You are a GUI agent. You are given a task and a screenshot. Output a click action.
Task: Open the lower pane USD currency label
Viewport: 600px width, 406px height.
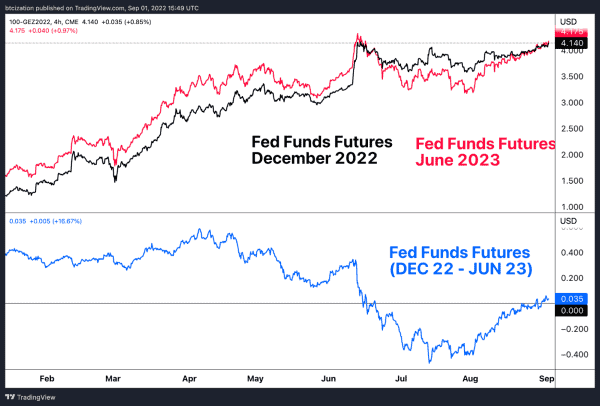point(568,221)
